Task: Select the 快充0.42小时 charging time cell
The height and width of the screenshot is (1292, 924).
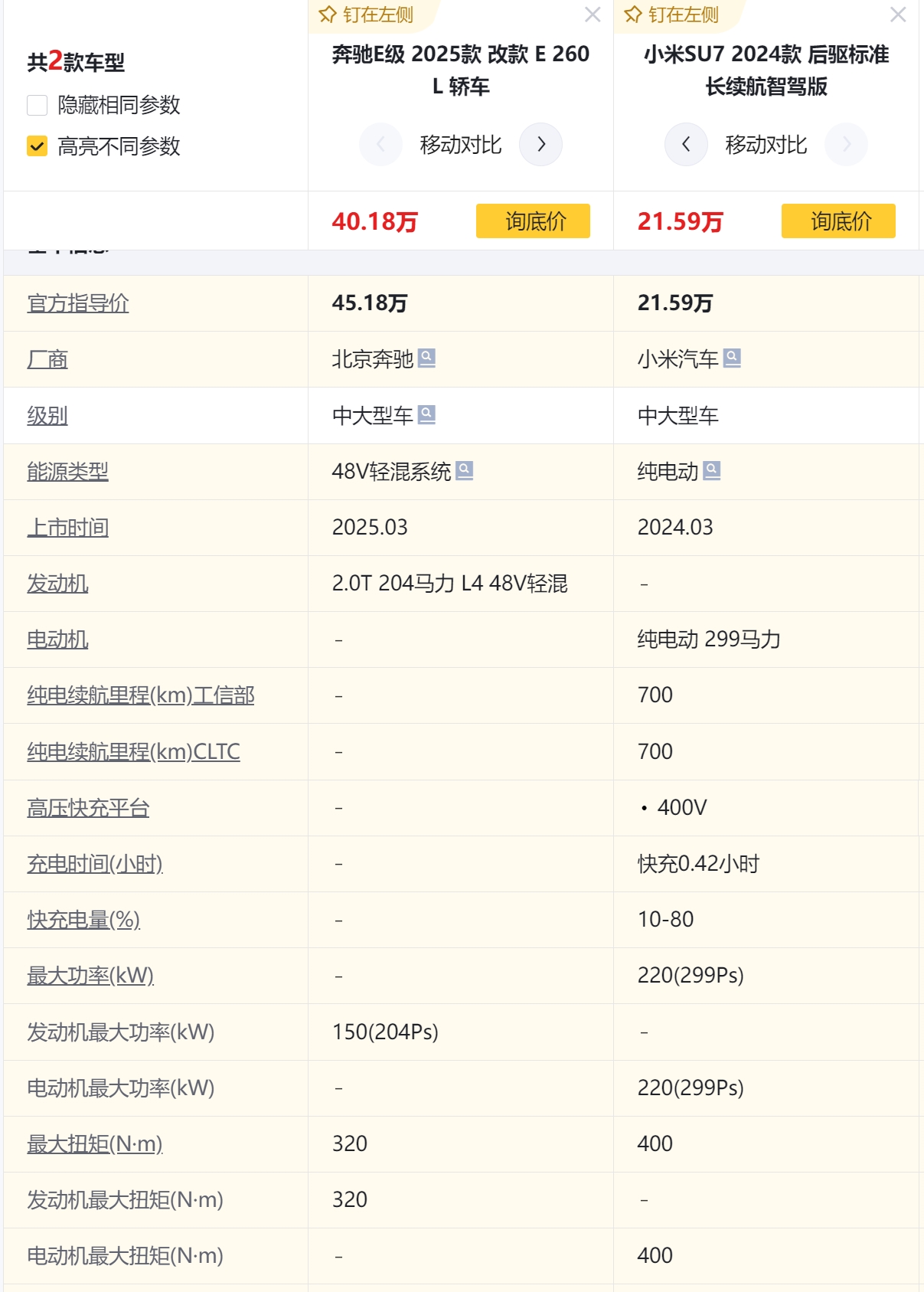Action: click(699, 864)
